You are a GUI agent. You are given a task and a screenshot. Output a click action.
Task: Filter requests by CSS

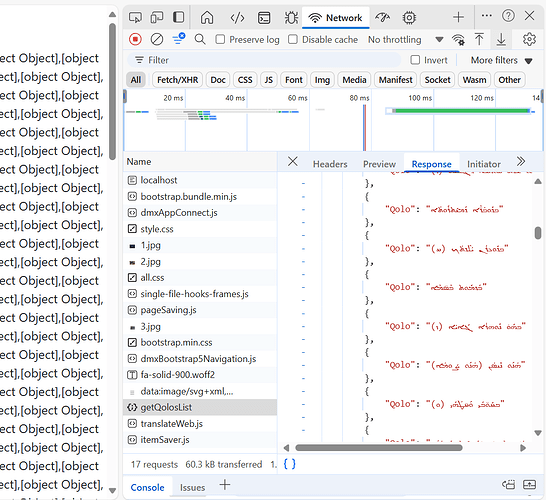point(245,80)
